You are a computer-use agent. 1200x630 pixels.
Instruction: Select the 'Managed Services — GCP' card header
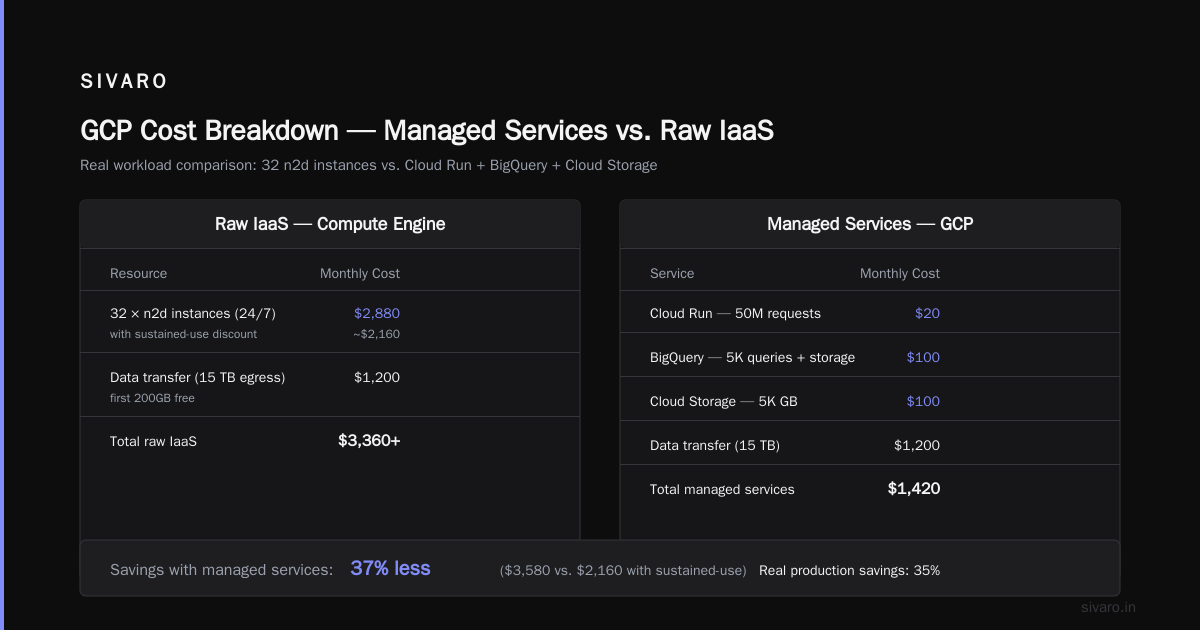click(x=870, y=224)
